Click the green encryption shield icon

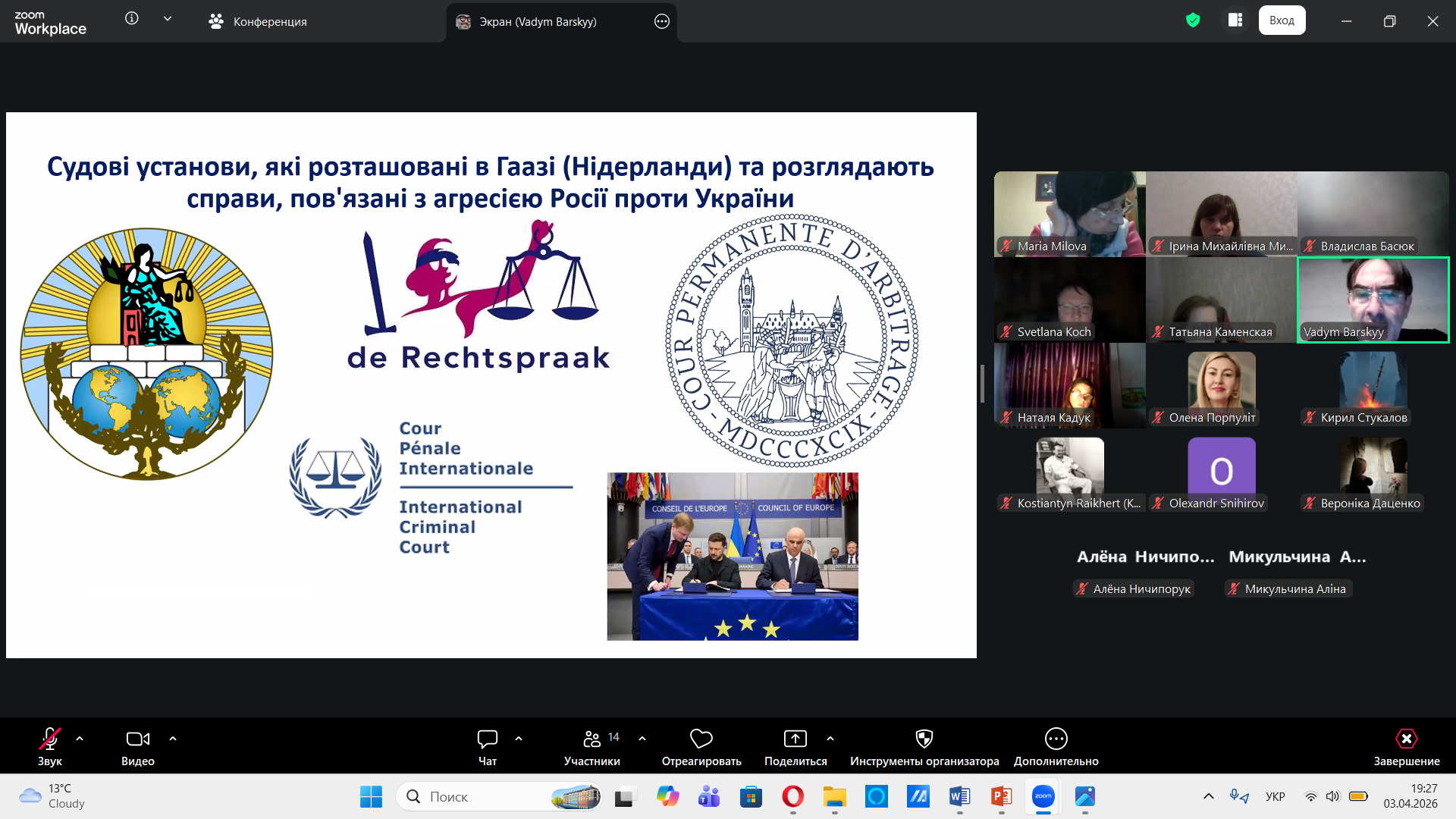tap(1193, 20)
